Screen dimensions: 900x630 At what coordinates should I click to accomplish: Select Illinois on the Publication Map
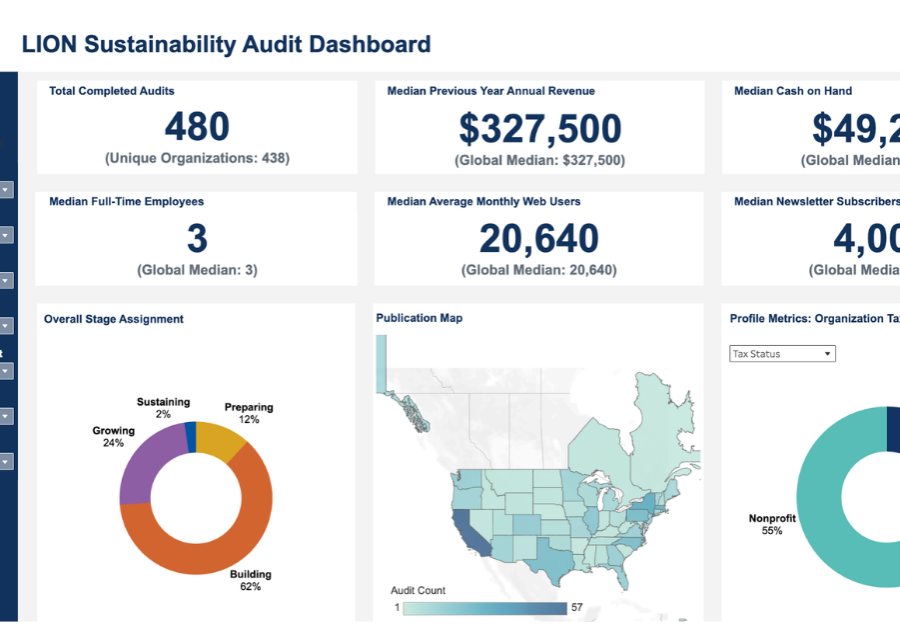[591, 520]
